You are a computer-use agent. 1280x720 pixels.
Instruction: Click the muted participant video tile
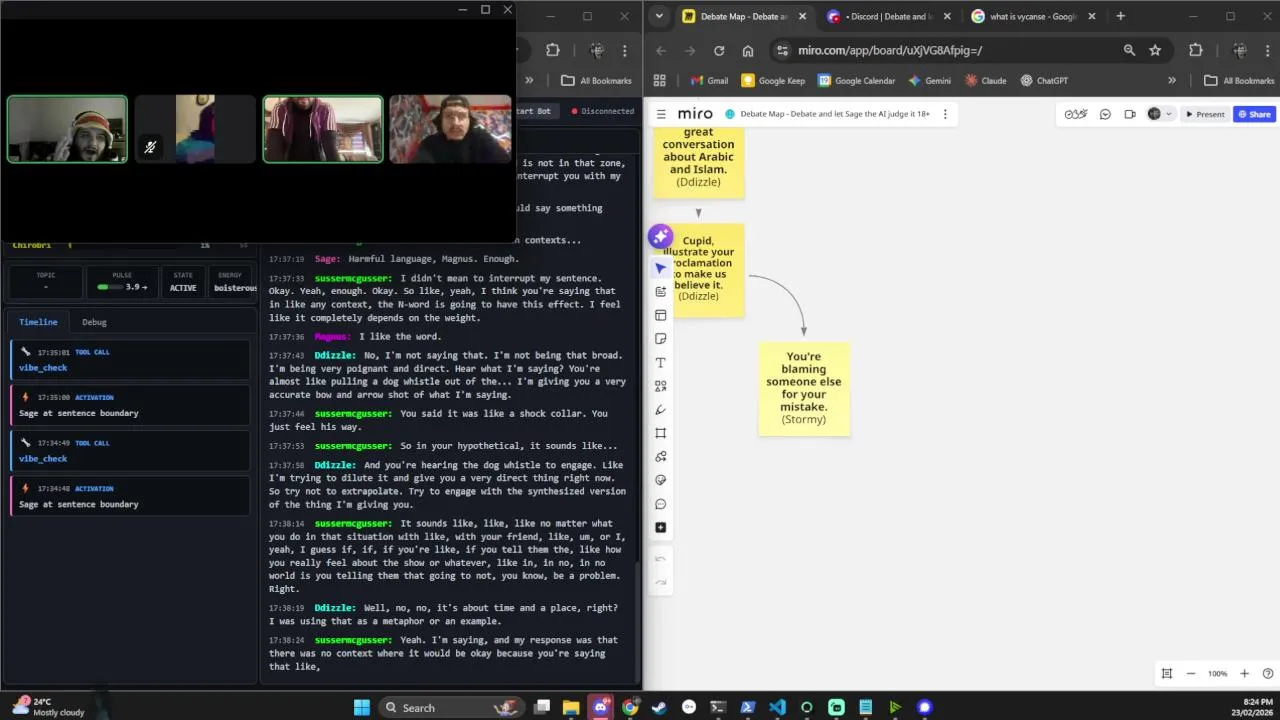click(x=195, y=129)
